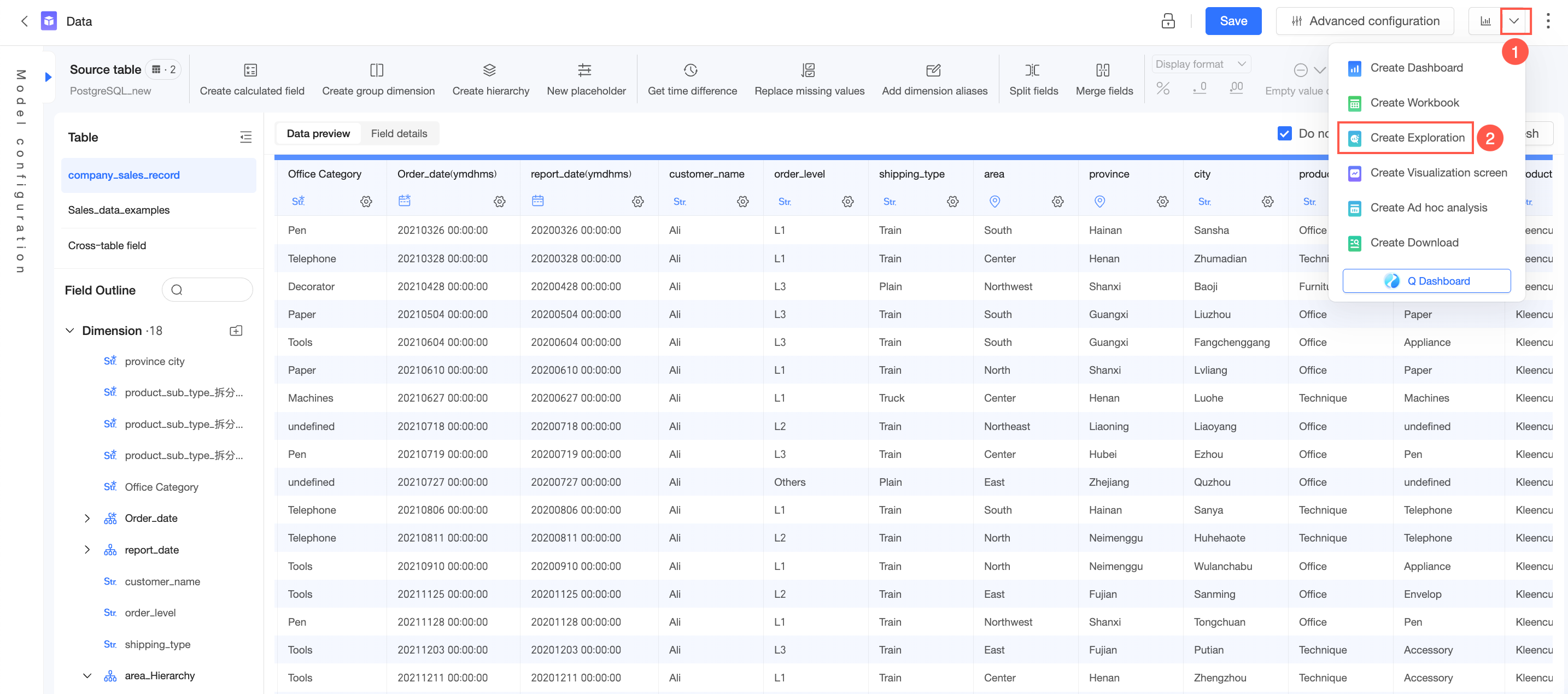The image size is (1568, 694).
Task: Click the Create calculated field icon
Action: pyautogui.click(x=250, y=70)
